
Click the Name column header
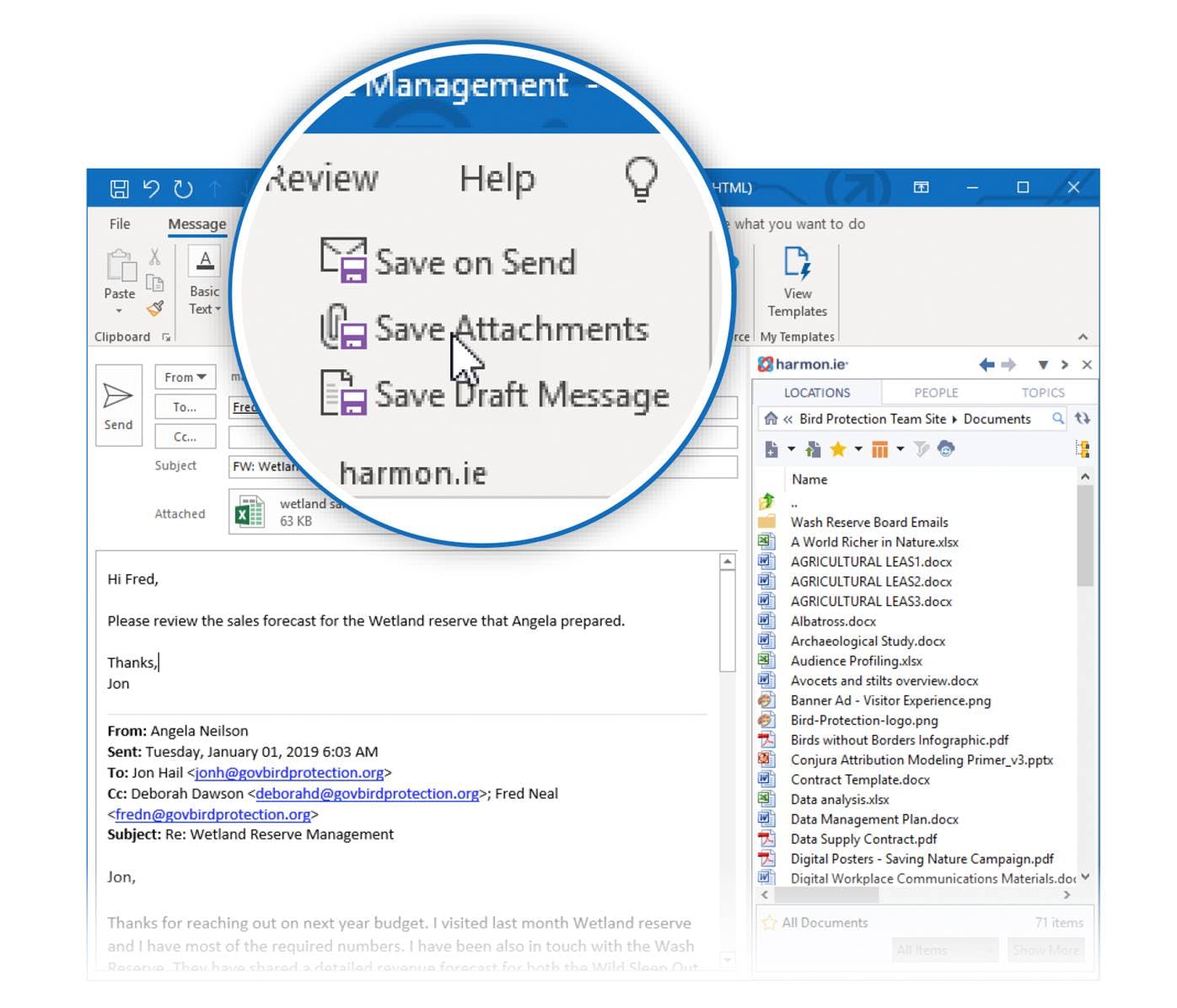[x=809, y=480]
